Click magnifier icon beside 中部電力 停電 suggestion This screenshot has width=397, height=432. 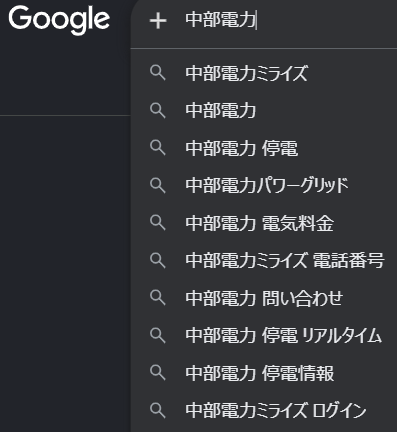(158, 148)
